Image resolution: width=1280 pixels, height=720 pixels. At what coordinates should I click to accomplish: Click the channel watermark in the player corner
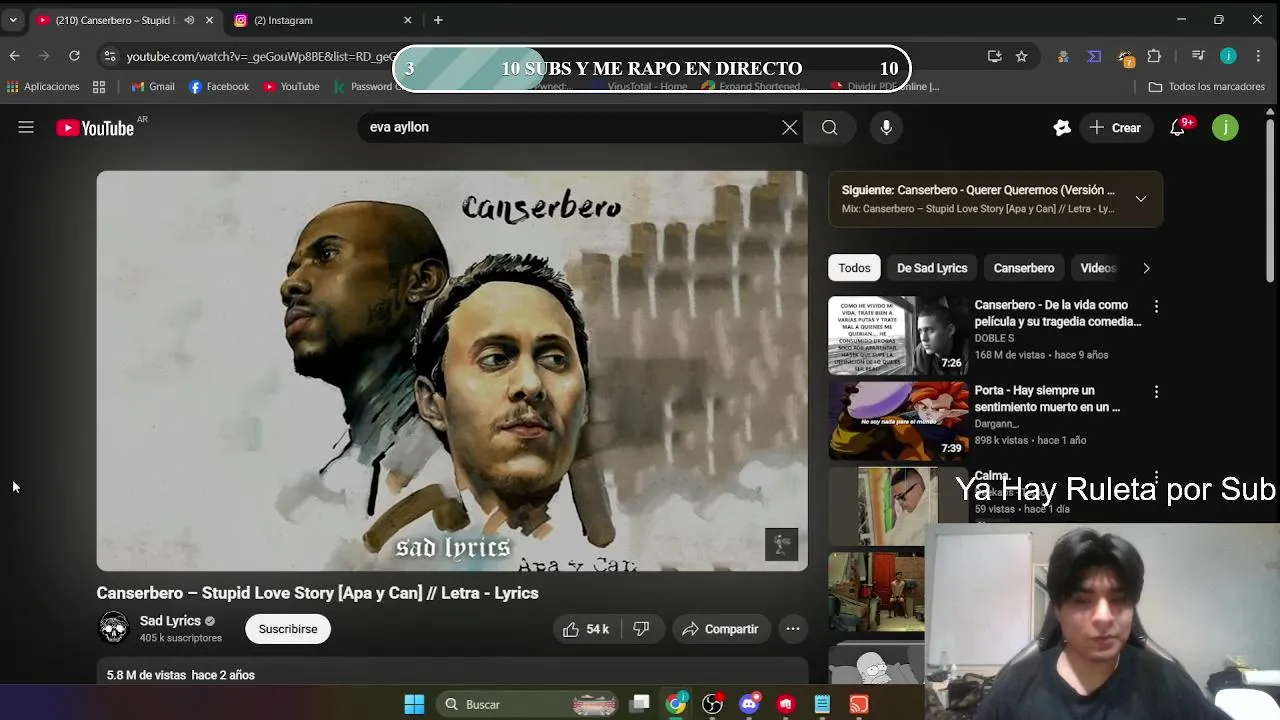pyautogui.click(x=782, y=544)
